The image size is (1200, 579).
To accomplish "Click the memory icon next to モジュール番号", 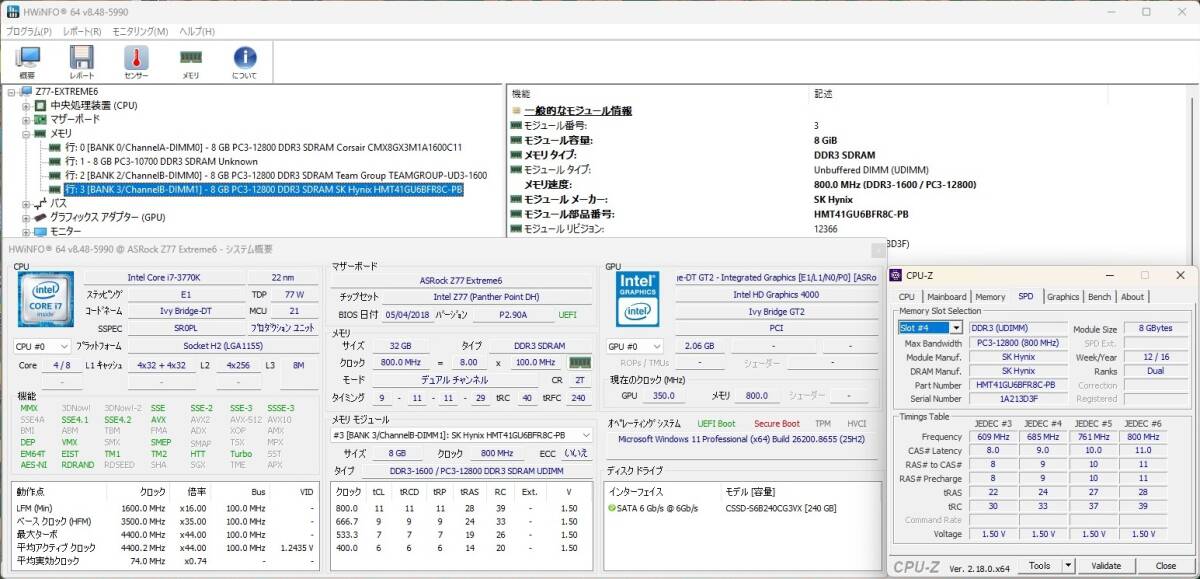I will [516, 126].
